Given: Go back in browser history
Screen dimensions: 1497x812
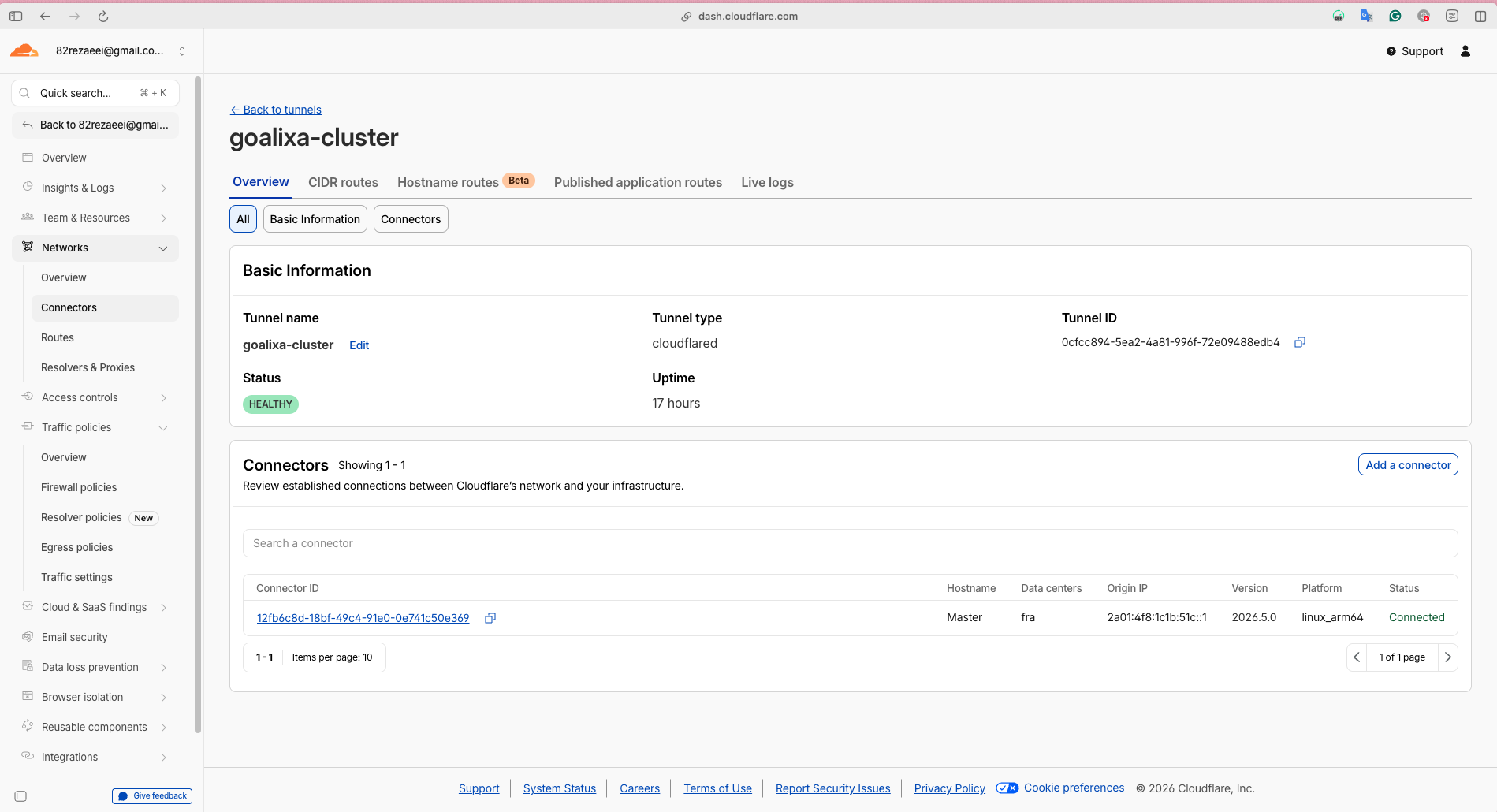Looking at the screenshot, I should click(45, 16).
